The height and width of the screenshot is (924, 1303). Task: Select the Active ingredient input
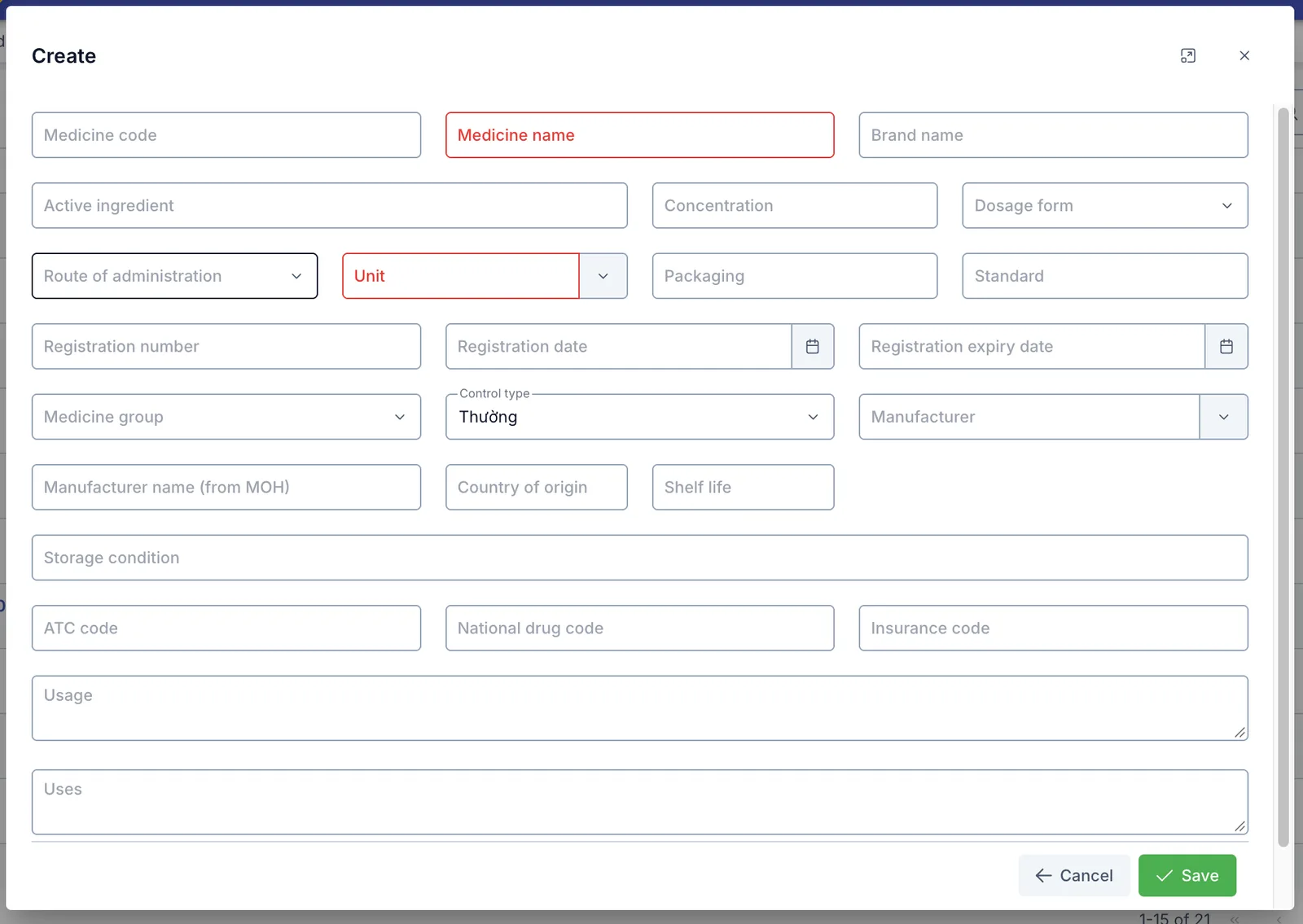330,206
